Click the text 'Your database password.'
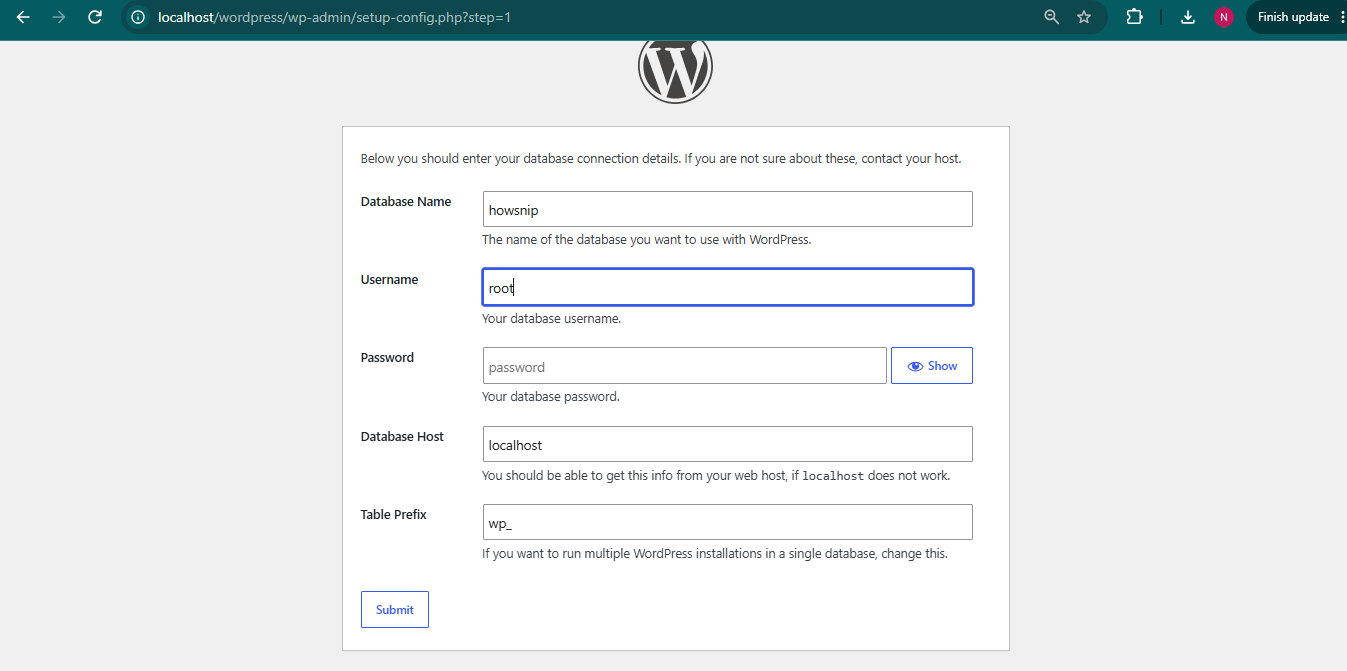The width and height of the screenshot is (1347, 671). (551, 397)
